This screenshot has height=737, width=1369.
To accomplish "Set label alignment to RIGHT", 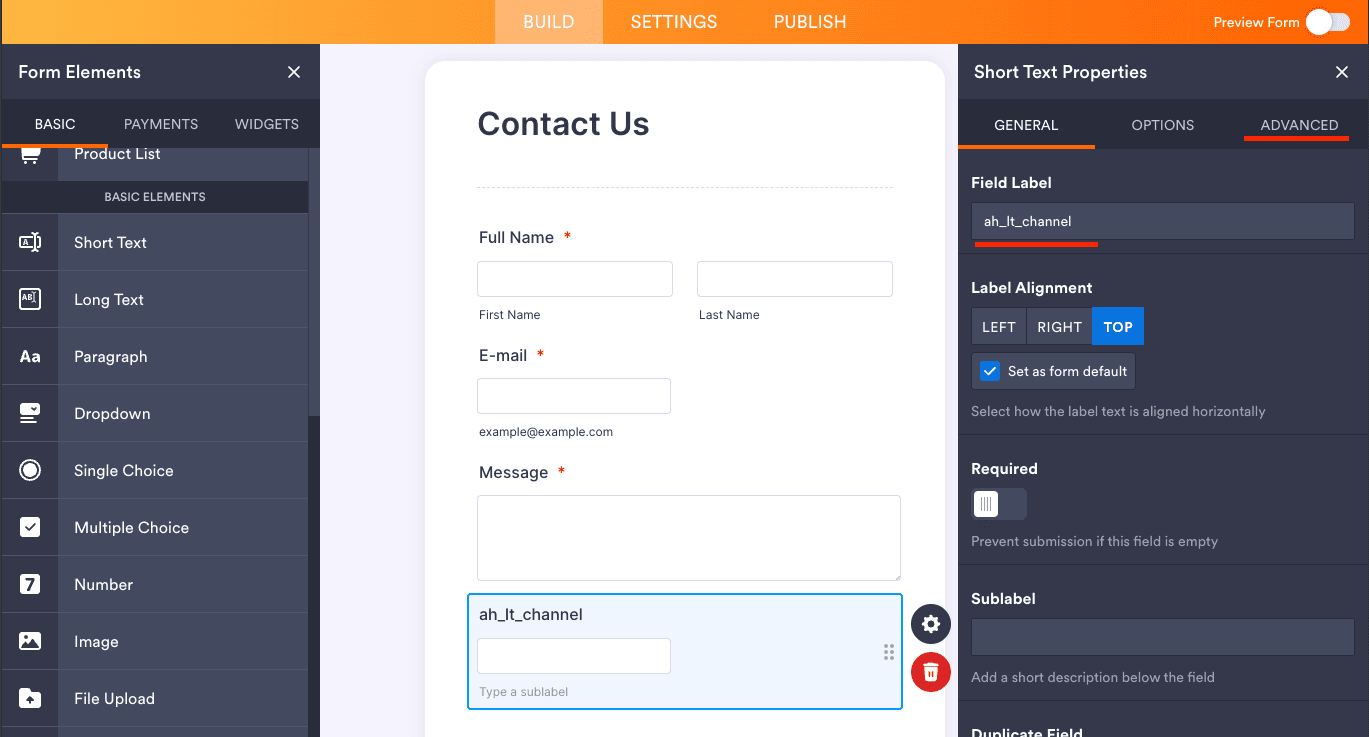I will [1059, 327].
